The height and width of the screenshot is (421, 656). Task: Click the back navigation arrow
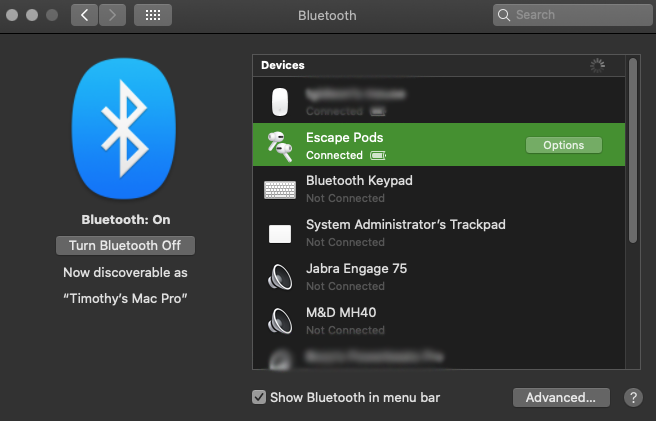tap(84, 15)
